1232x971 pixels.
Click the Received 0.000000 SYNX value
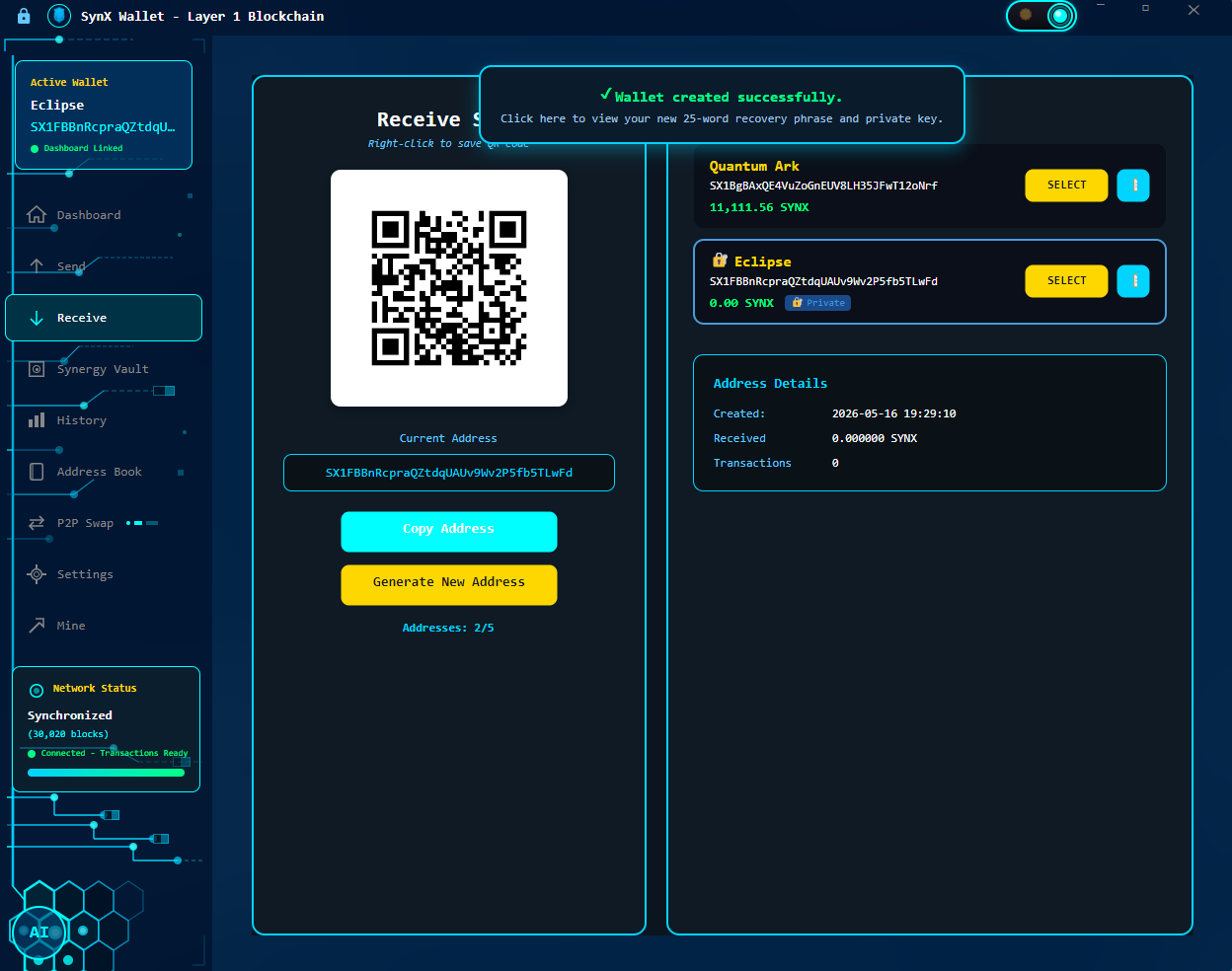pyautogui.click(x=875, y=438)
